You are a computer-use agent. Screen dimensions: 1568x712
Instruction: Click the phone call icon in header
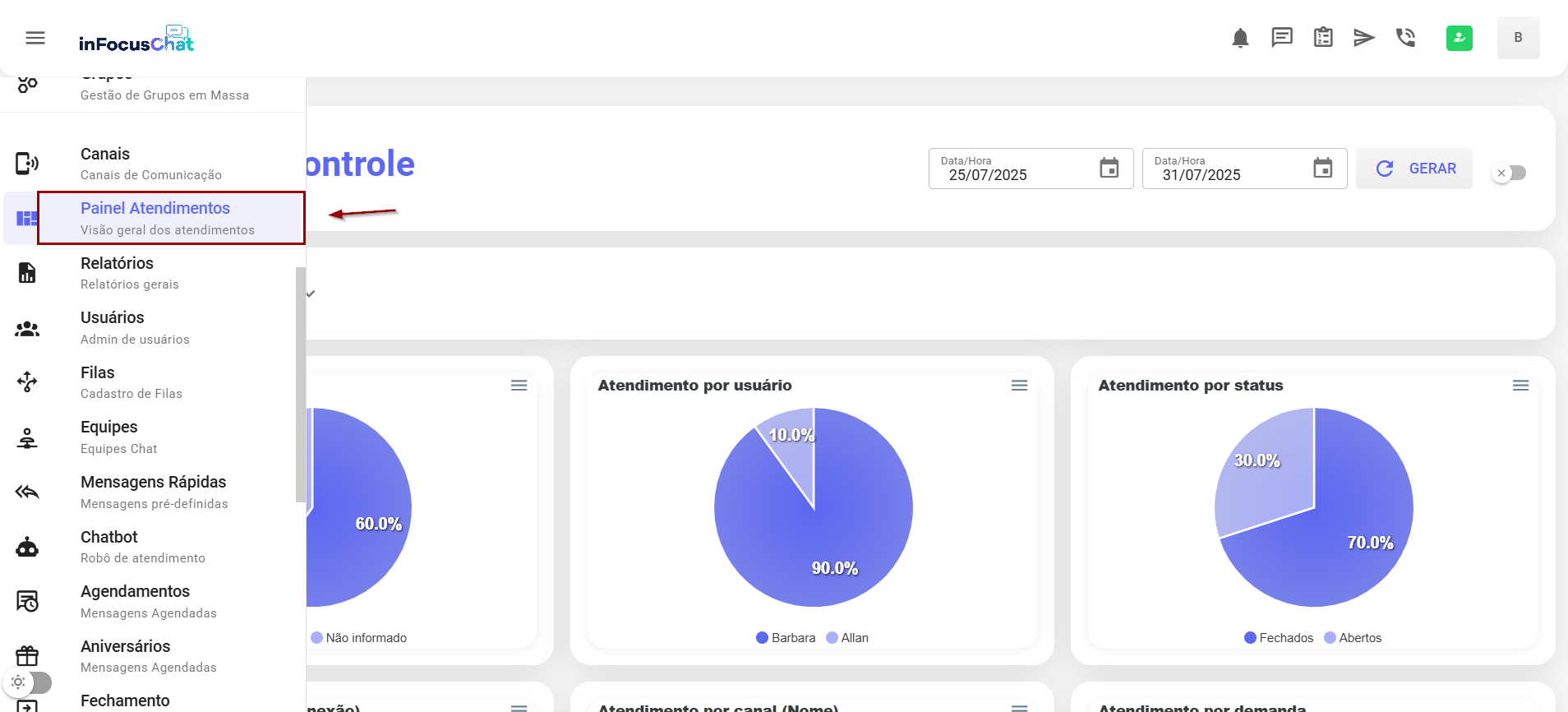coord(1405,38)
